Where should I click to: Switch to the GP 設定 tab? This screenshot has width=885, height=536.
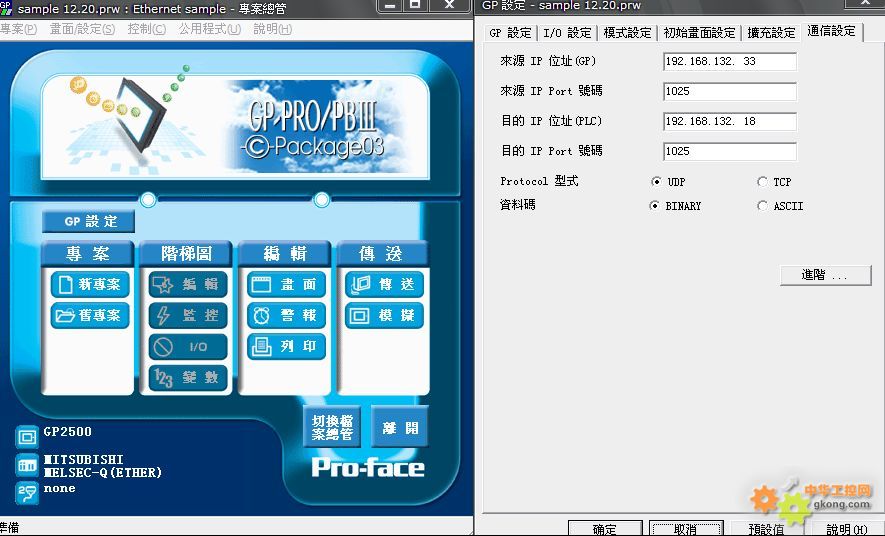pos(511,33)
